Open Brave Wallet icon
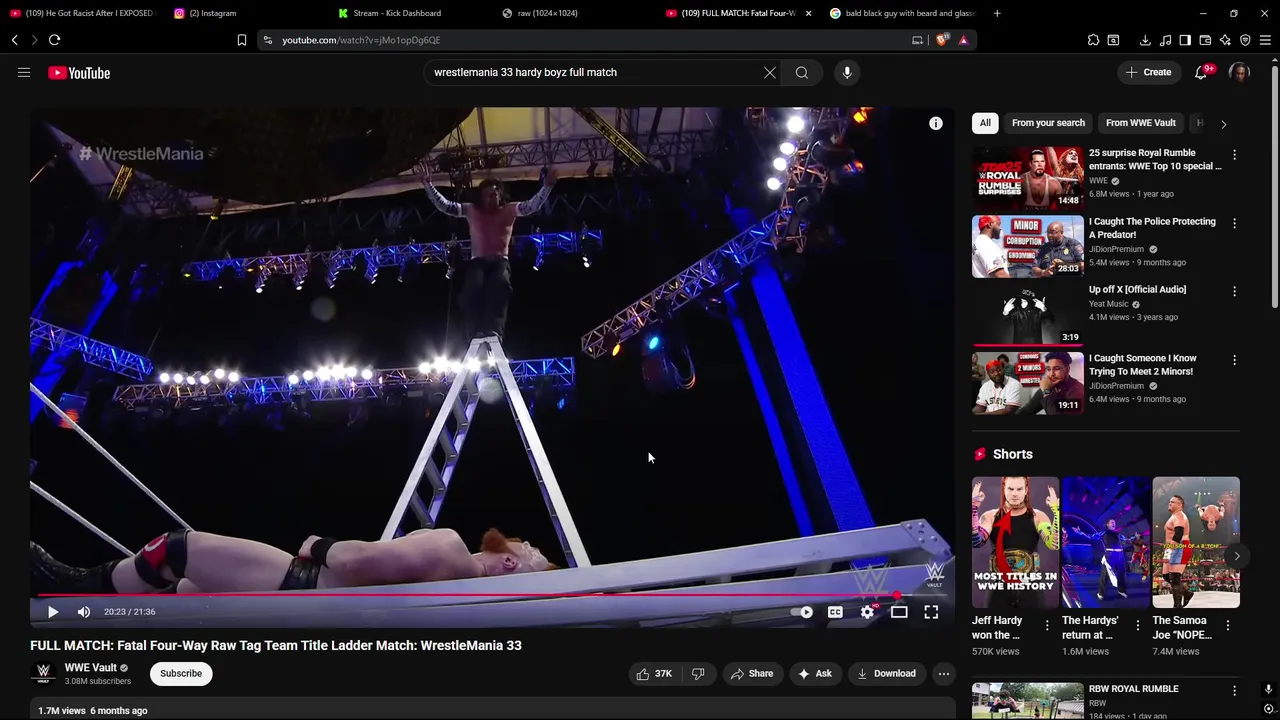 (1205, 40)
